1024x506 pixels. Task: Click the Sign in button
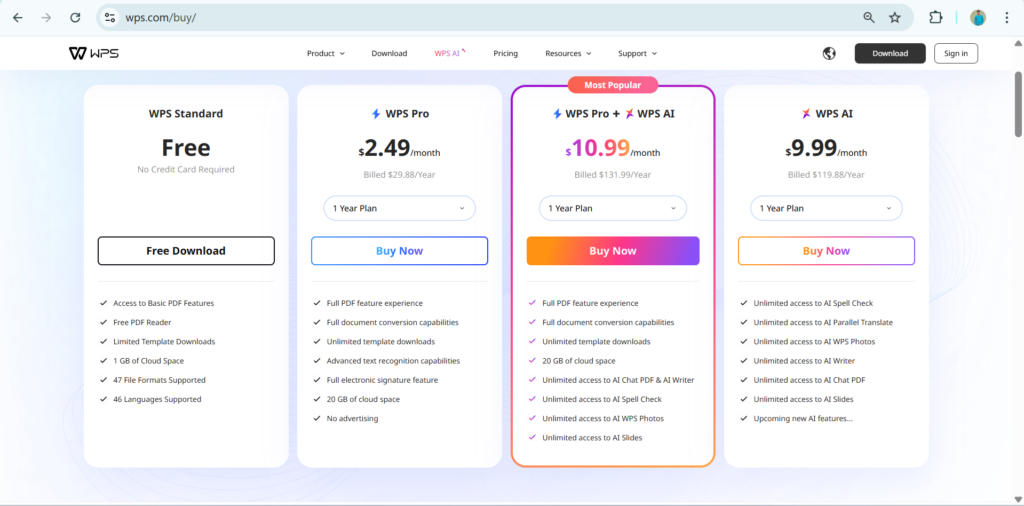click(x=956, y=54)
